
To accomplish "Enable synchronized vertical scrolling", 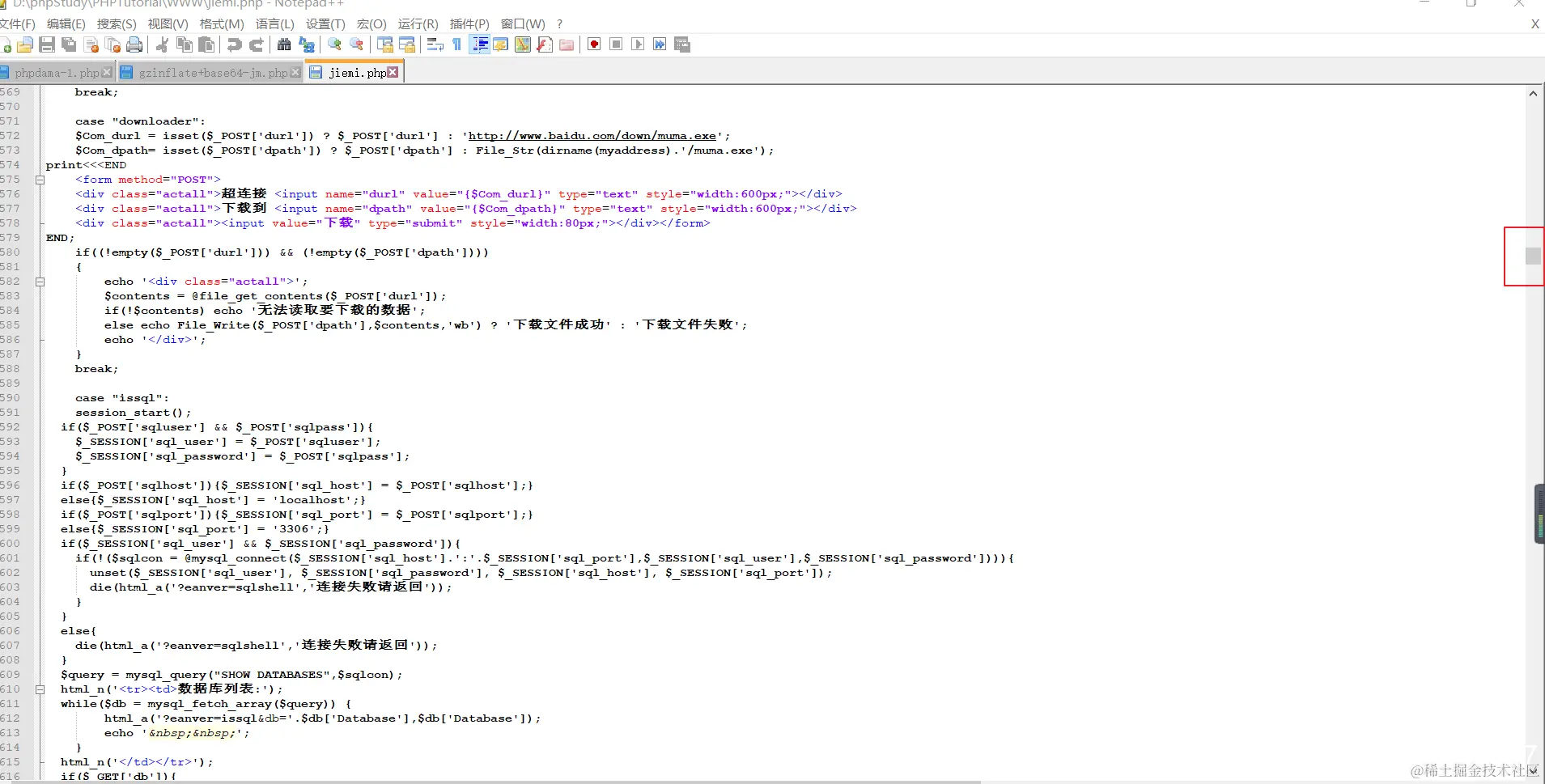I will 385,44.
